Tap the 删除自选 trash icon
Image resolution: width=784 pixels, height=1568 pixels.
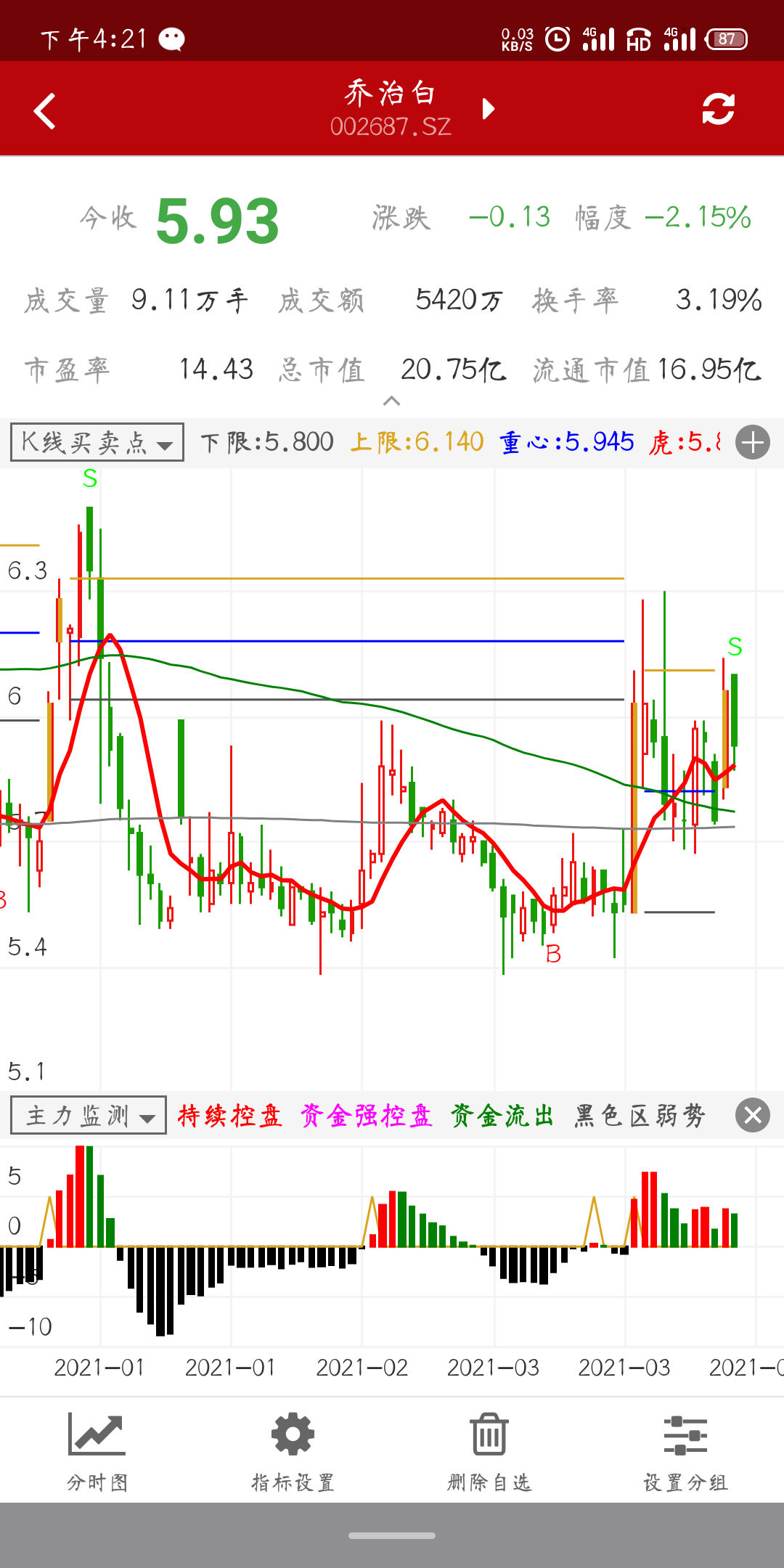click(489, 1435)
